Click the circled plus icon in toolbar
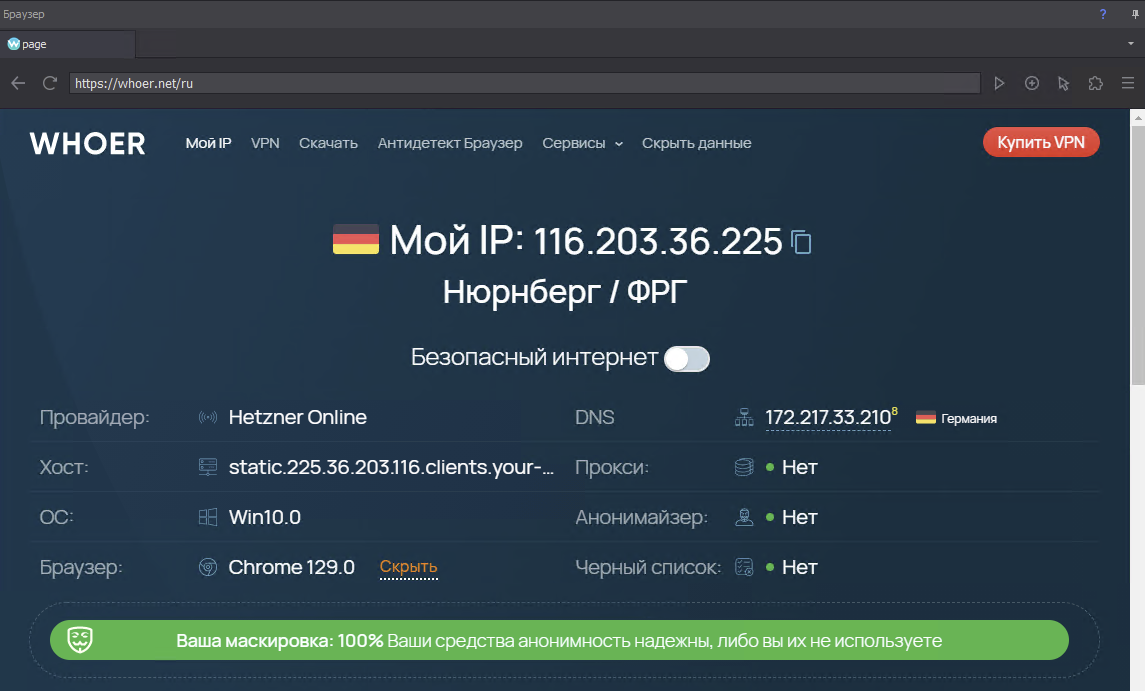 point(1032,83)
